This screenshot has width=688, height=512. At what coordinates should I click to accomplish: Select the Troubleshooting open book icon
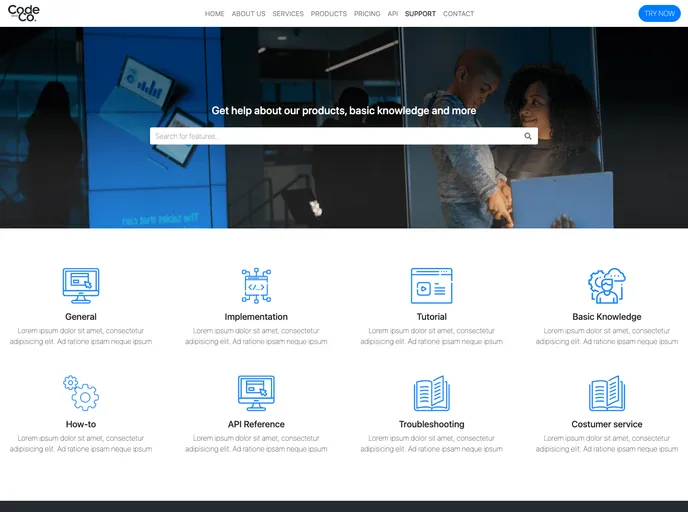[431, 393]
